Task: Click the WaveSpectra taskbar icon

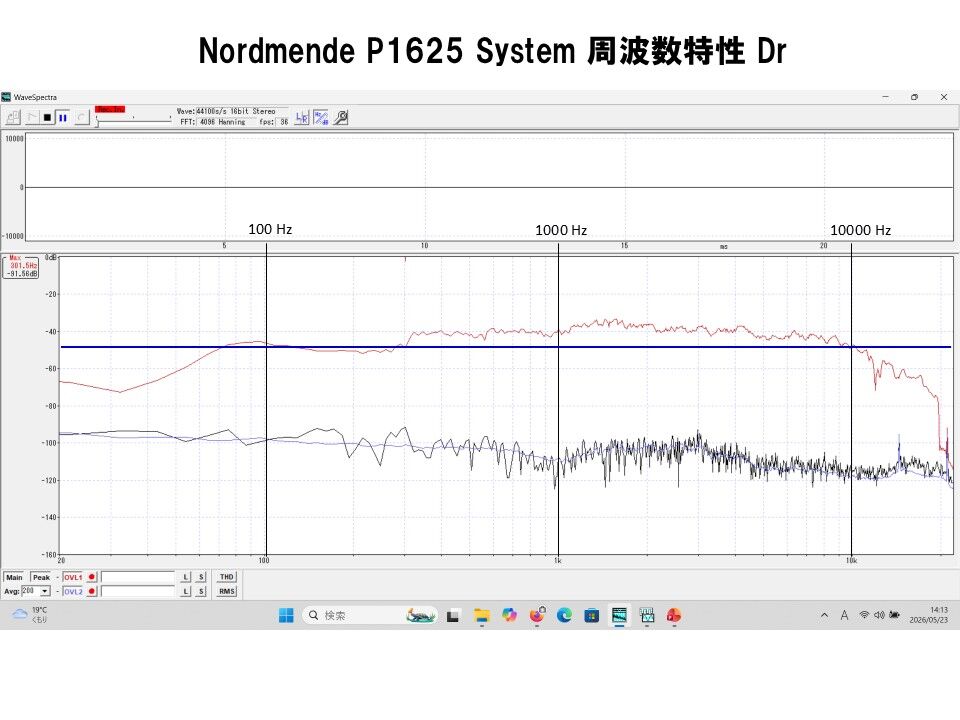Action: coord(619,615)
